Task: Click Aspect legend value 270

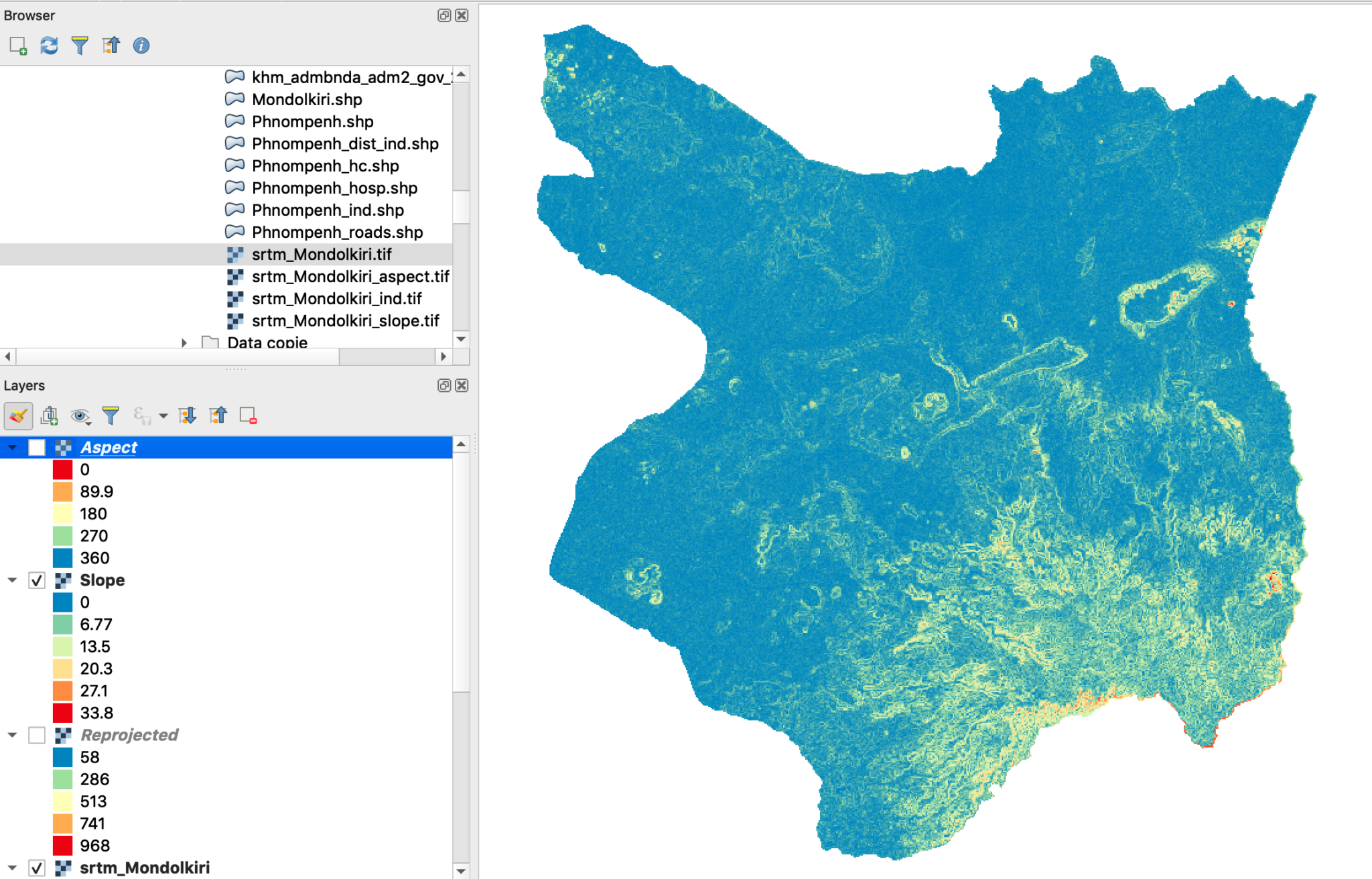Action: [x=94, y=536]
